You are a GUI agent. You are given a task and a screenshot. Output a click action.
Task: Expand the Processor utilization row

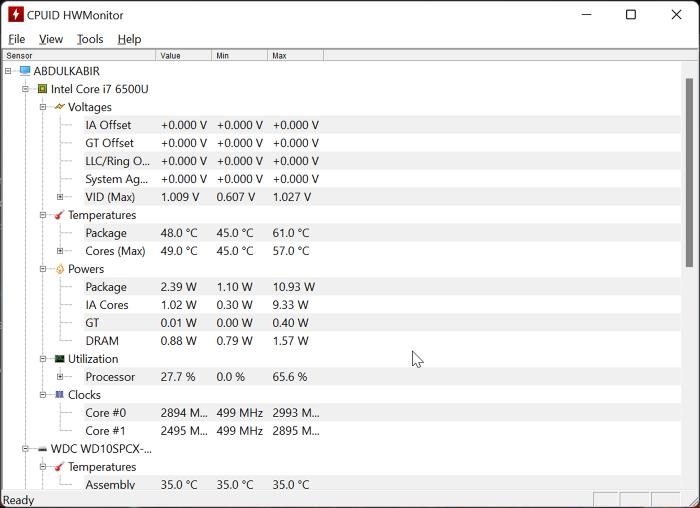coord(60,377)
